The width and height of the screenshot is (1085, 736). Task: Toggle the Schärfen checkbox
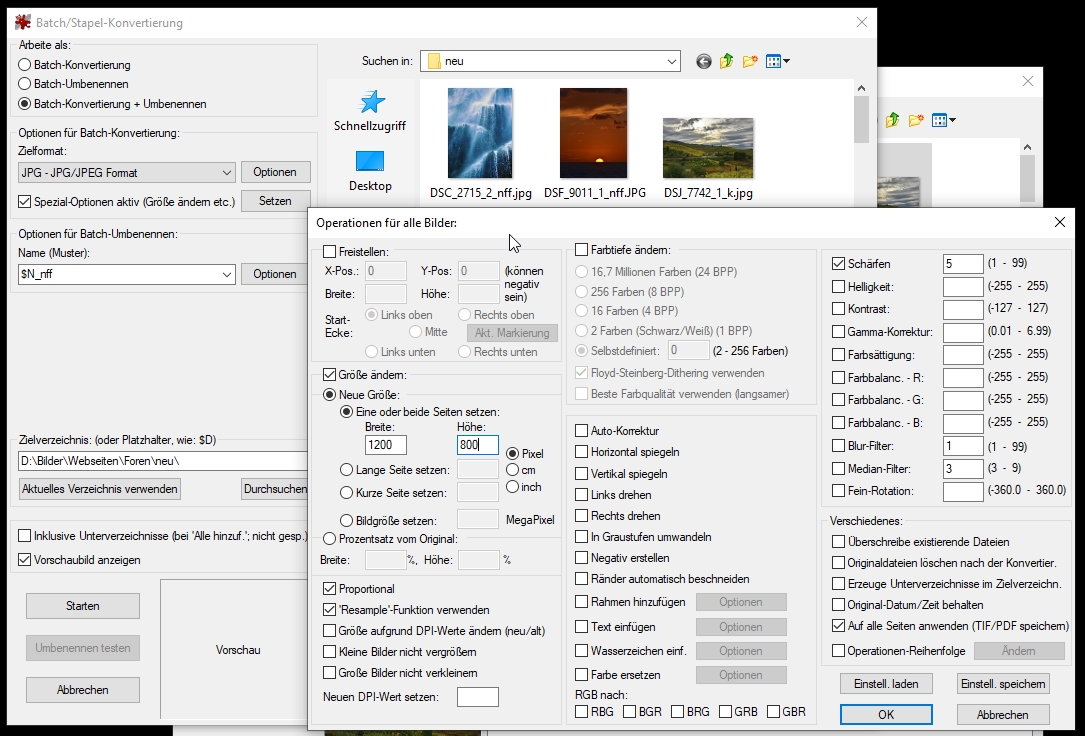tap(839, 264)
